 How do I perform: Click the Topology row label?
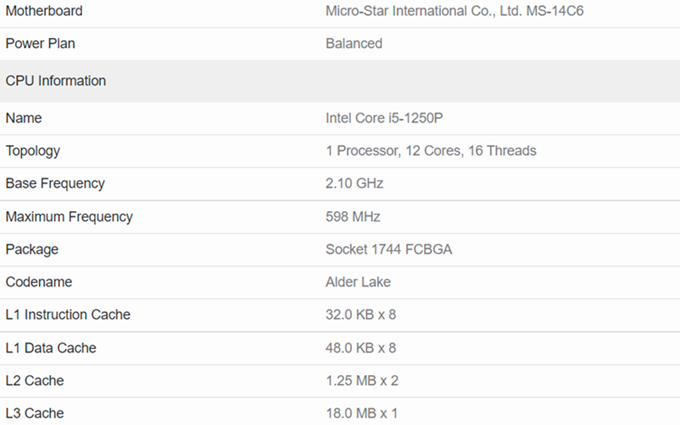[33, 151]
